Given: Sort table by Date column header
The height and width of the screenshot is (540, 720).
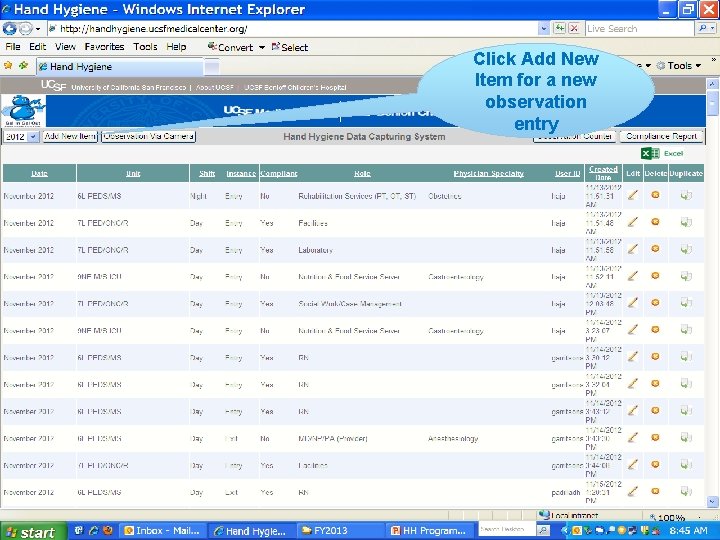Looking at the screenshot, I should pyautogui.click(x=39, y=174).
